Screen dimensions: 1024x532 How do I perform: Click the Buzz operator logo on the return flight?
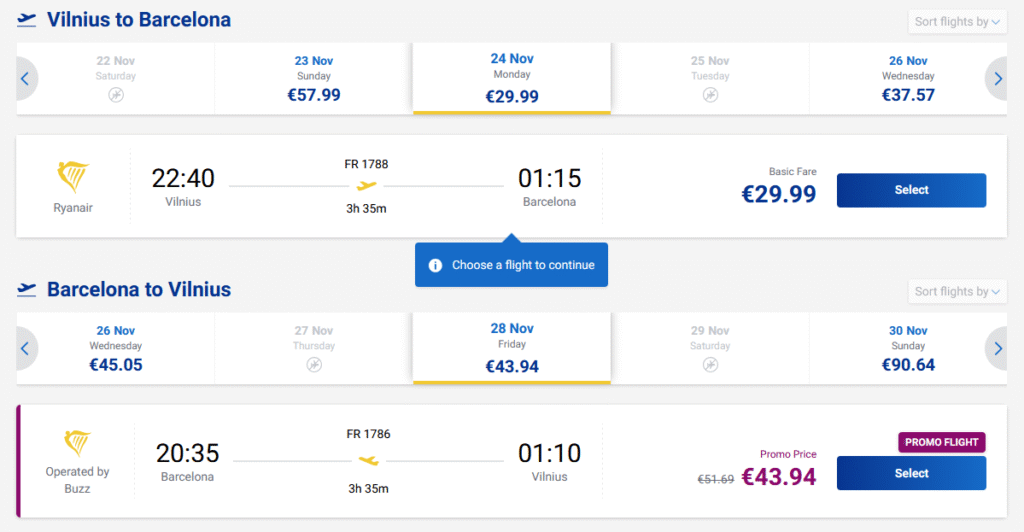tap(77, 445)
